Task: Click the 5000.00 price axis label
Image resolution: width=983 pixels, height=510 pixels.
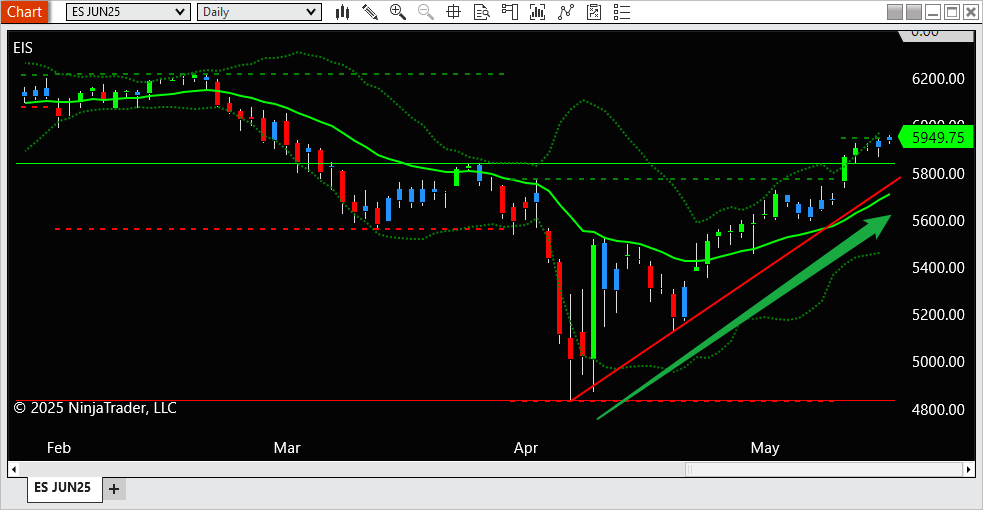Action: tap(938, 362)
